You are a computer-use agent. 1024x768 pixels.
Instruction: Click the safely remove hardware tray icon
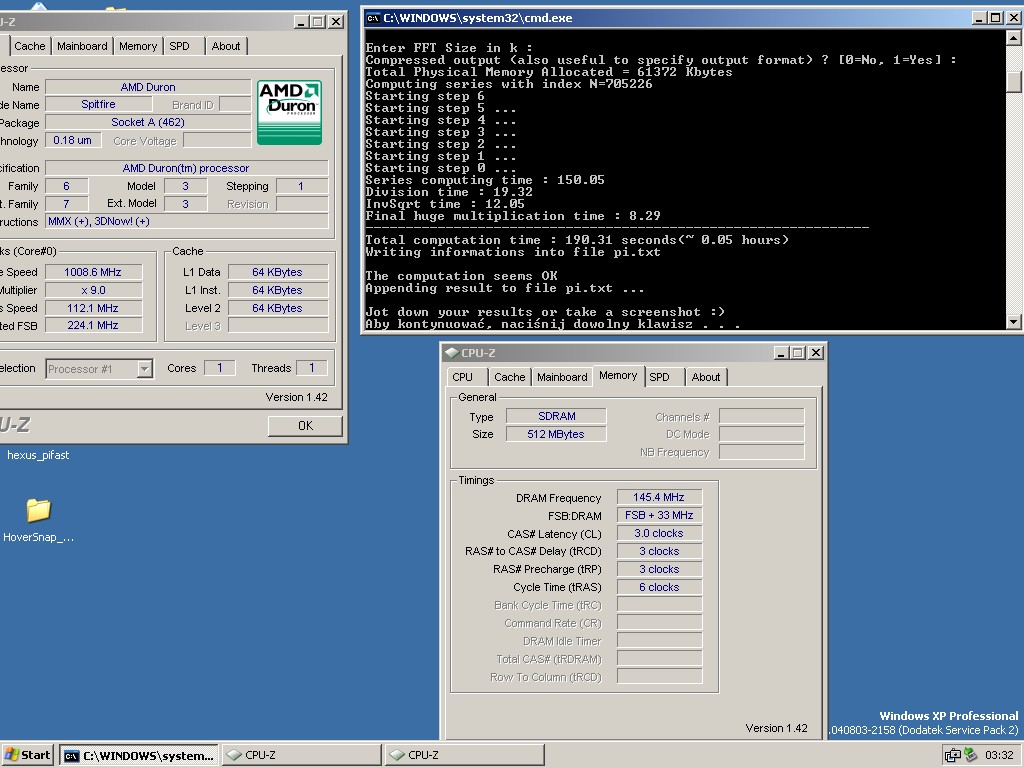(x=970, y=755)
